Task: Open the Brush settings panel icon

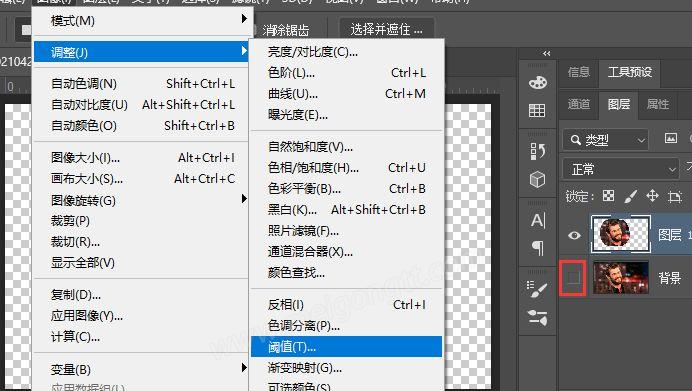Action: pyautogui.click(x=537, y=289)
